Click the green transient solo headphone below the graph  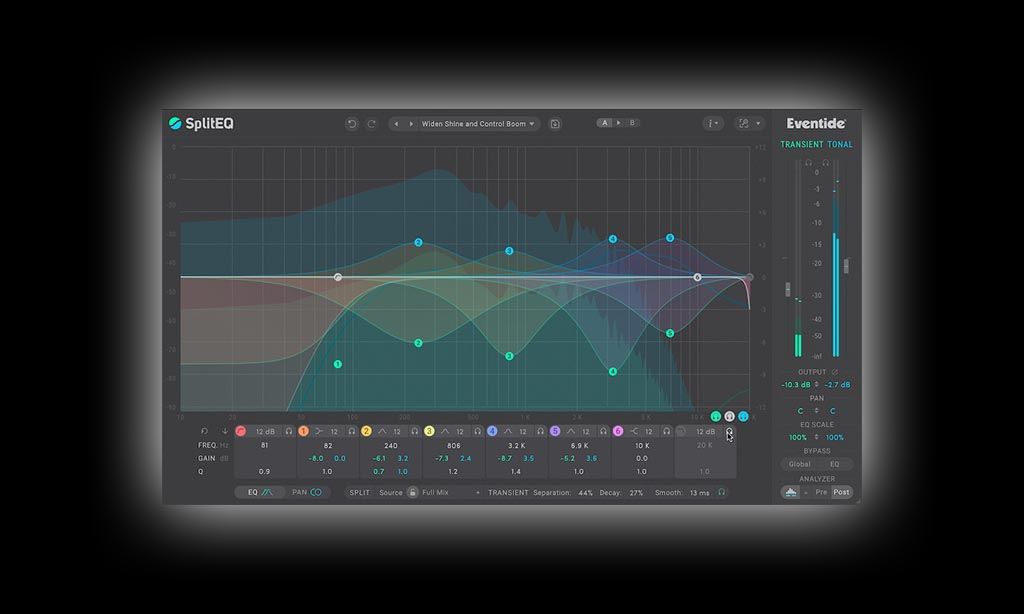(x=716, y=416)
